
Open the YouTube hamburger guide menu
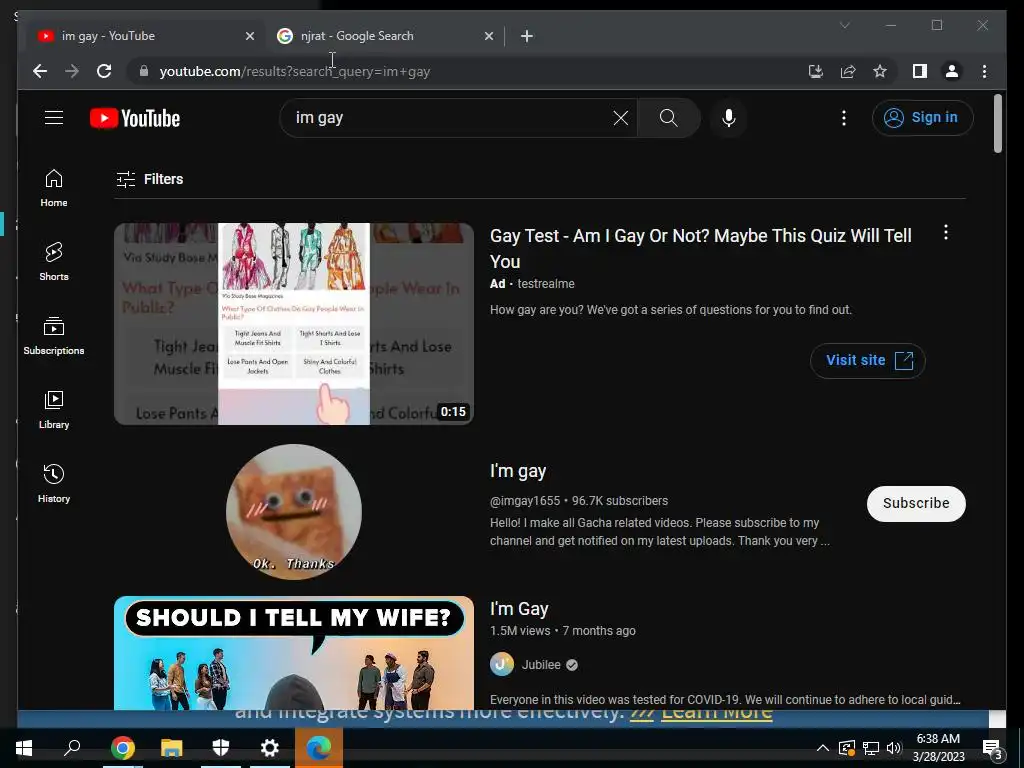[54, 118]
